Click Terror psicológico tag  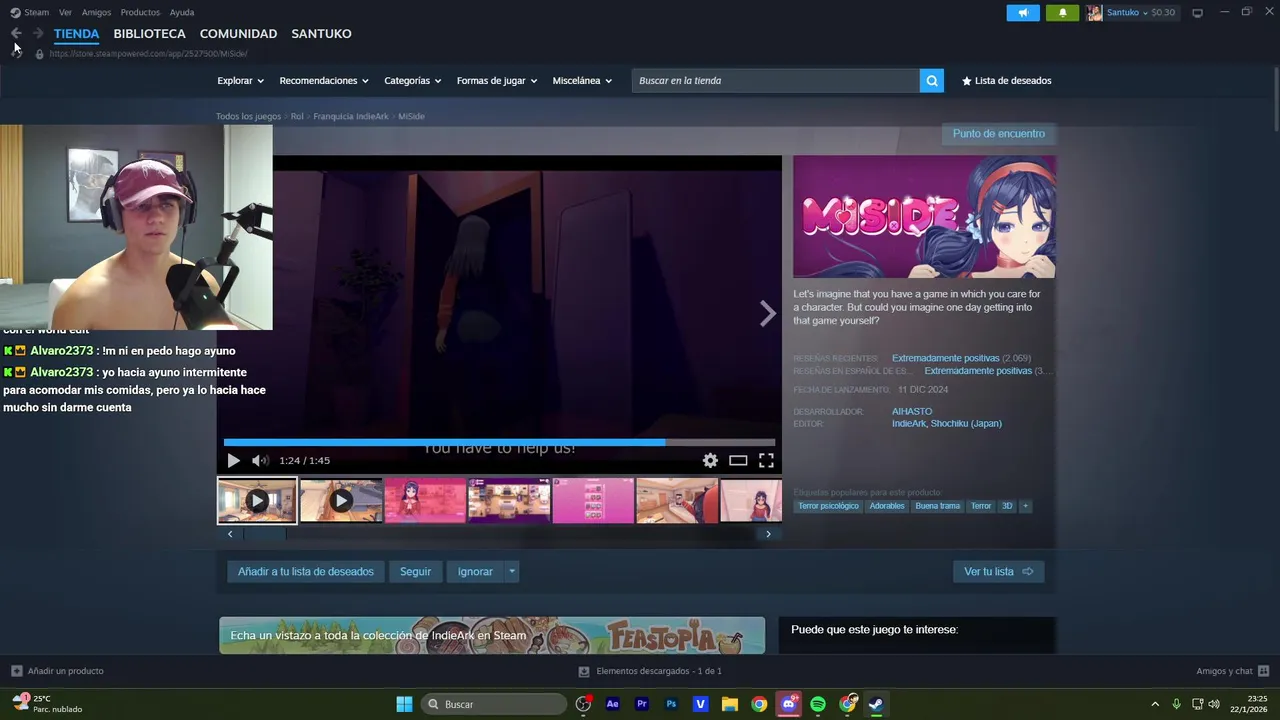tap(828, 506)
